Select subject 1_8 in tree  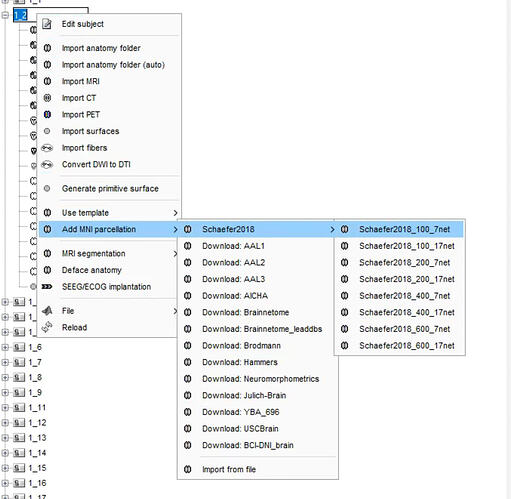click(x=35, y=377)
